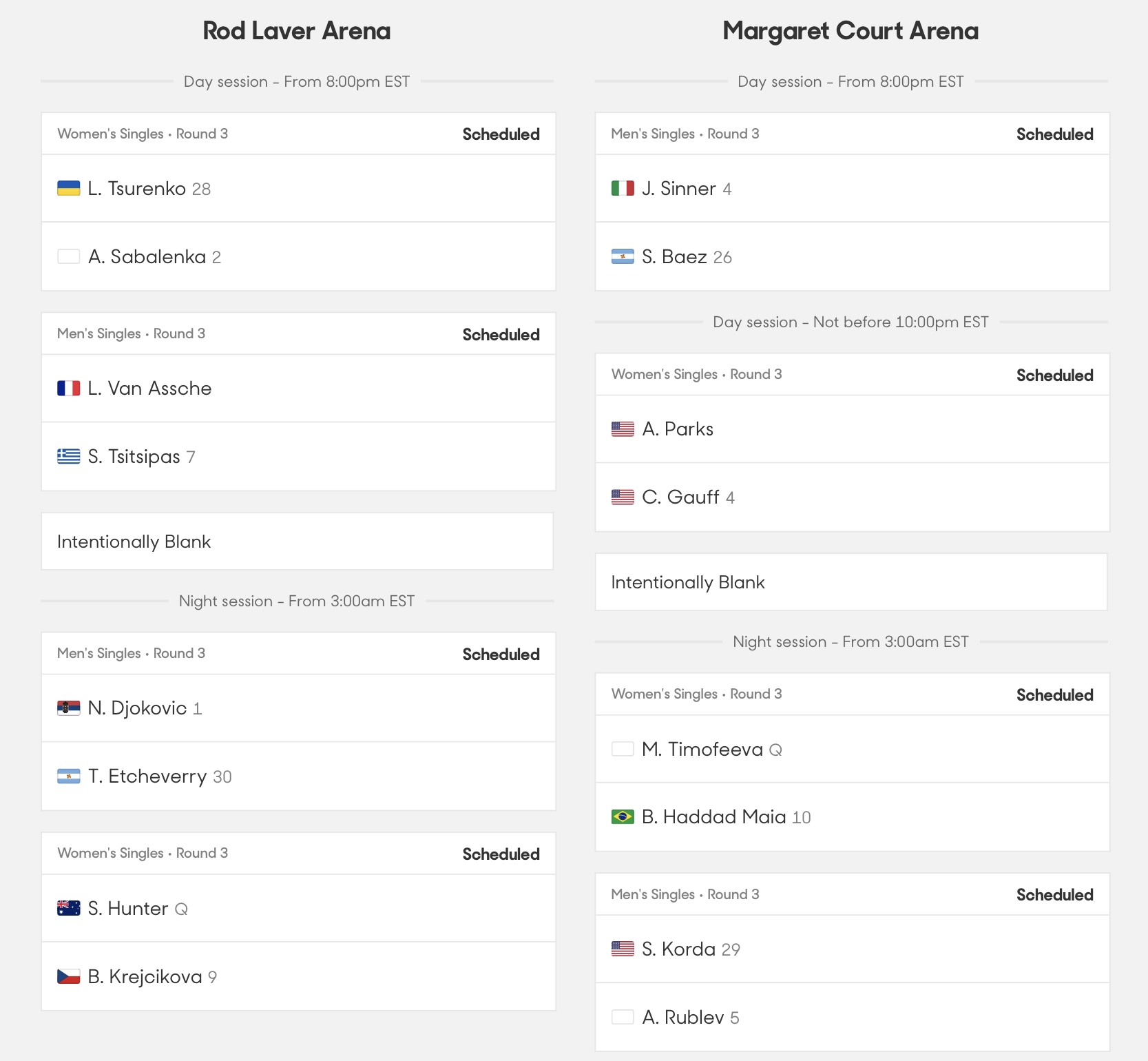The height and width of the screenshot is (1061, 1148).
Task: Select M. Timofeeva player name
Action: pyautogui.click(x=702, y=749)
